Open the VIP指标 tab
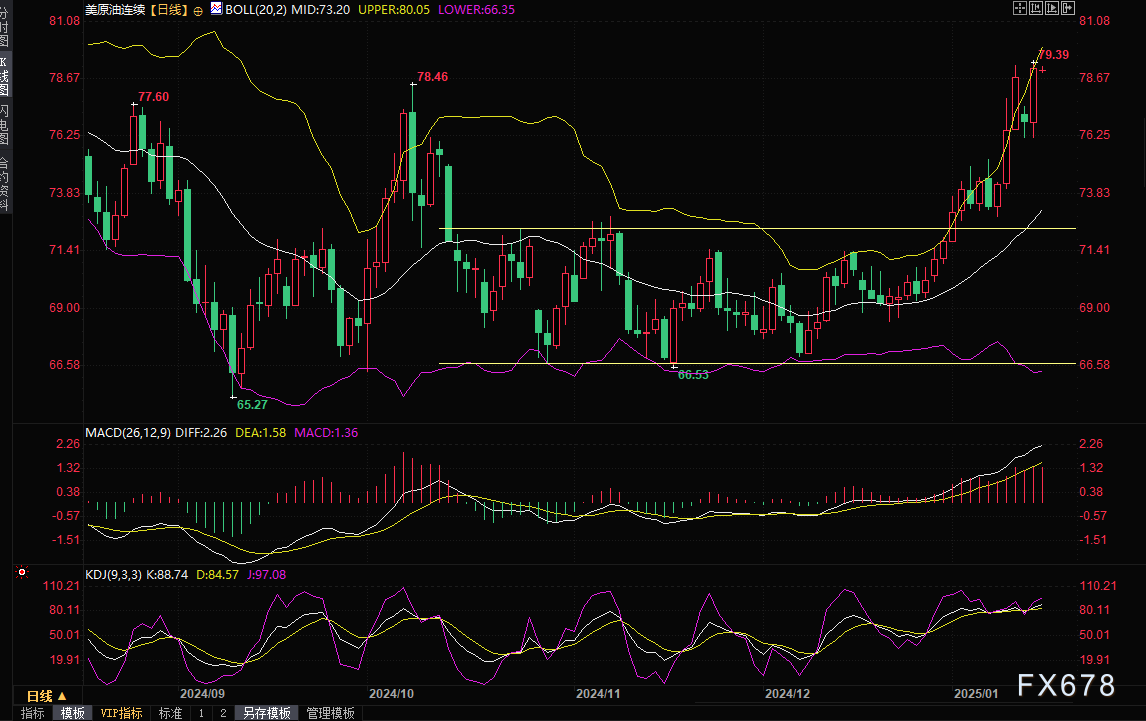 (122, 713)
